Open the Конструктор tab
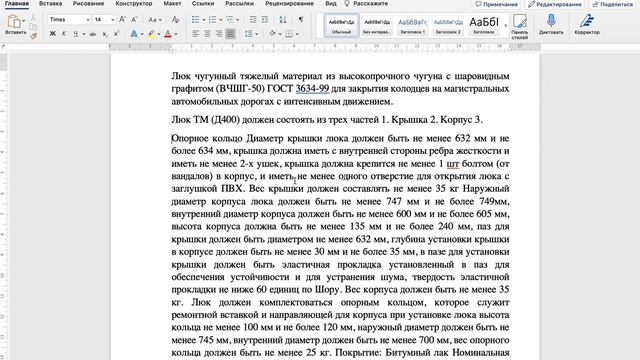This screenshot has height=360, width=640. [x=134, y=4]
